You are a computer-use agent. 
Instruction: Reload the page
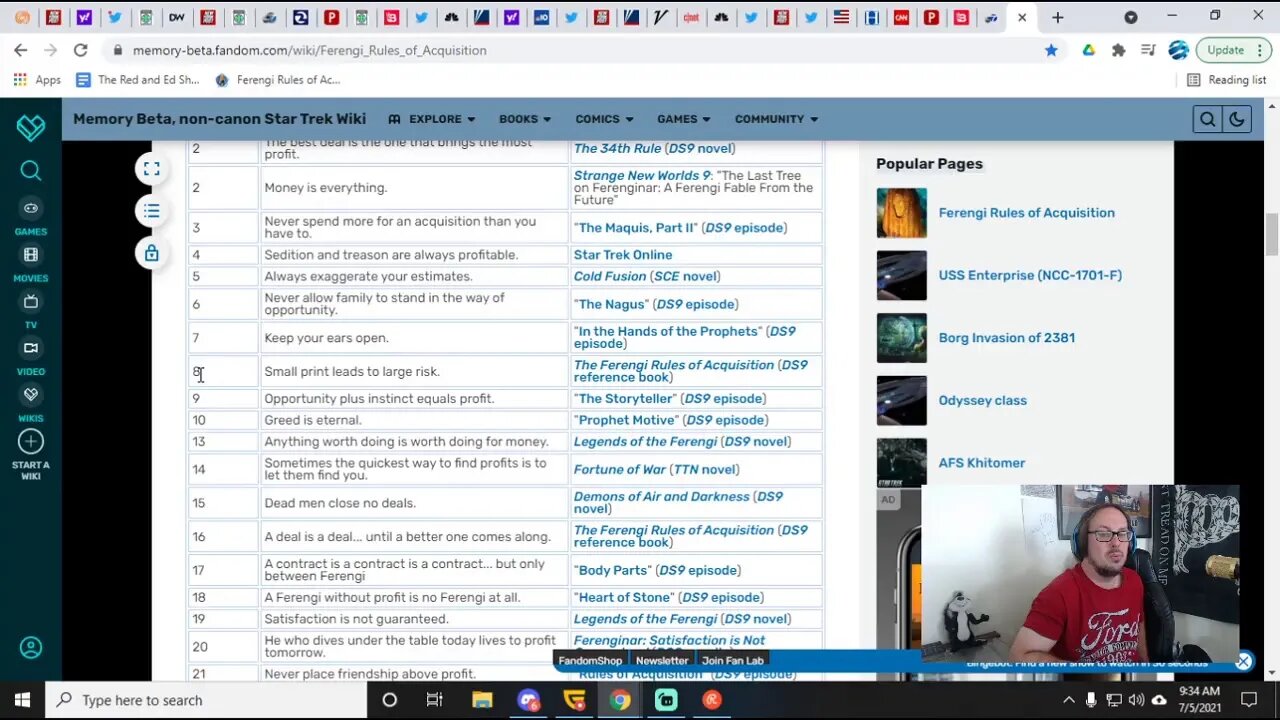tap(81, 50)
